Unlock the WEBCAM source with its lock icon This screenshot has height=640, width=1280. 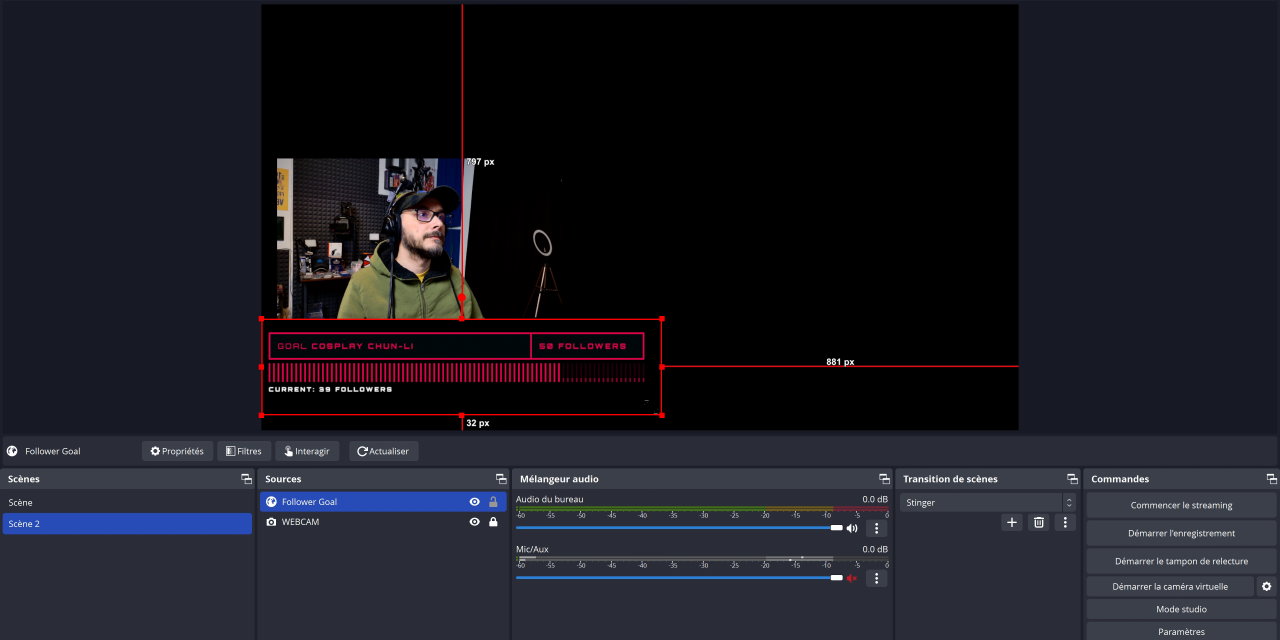point(493,522)
